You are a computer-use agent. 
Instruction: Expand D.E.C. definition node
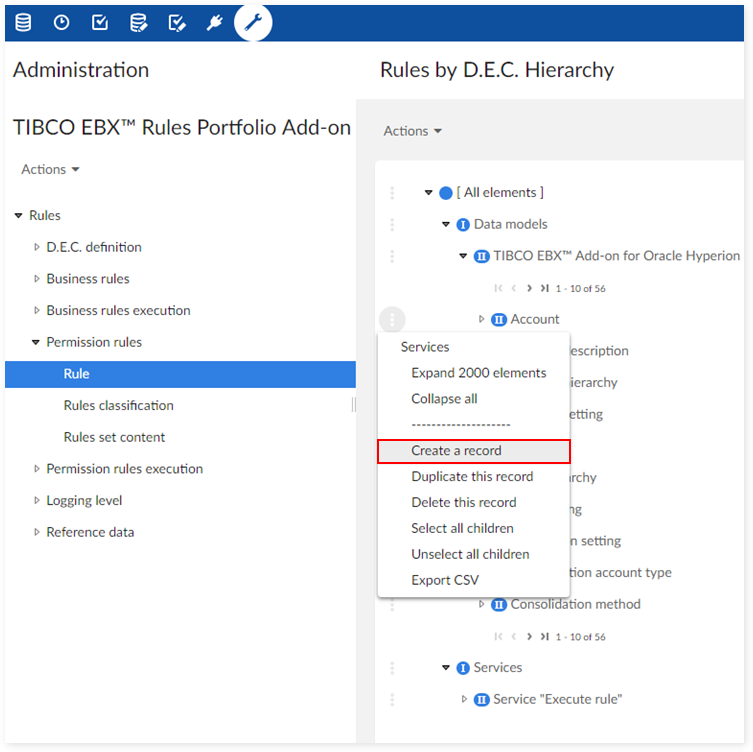click(36, 247)
